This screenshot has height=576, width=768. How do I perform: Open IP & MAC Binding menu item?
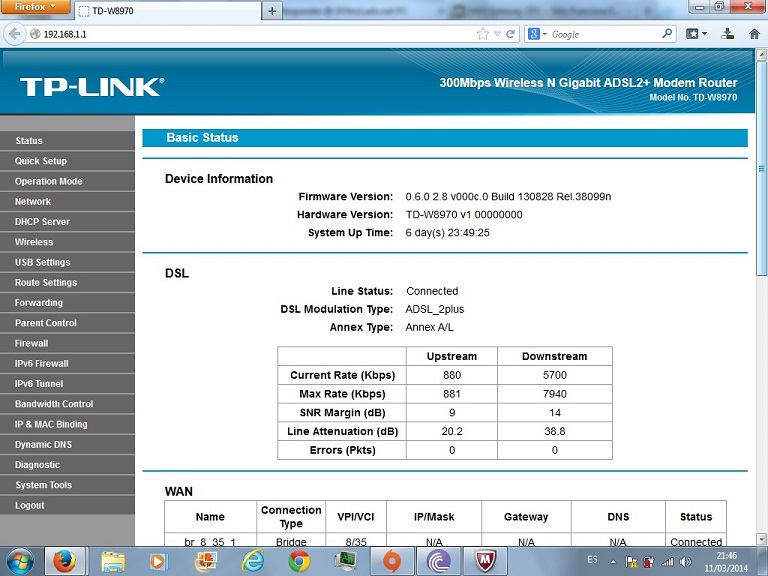coord(67,424)
